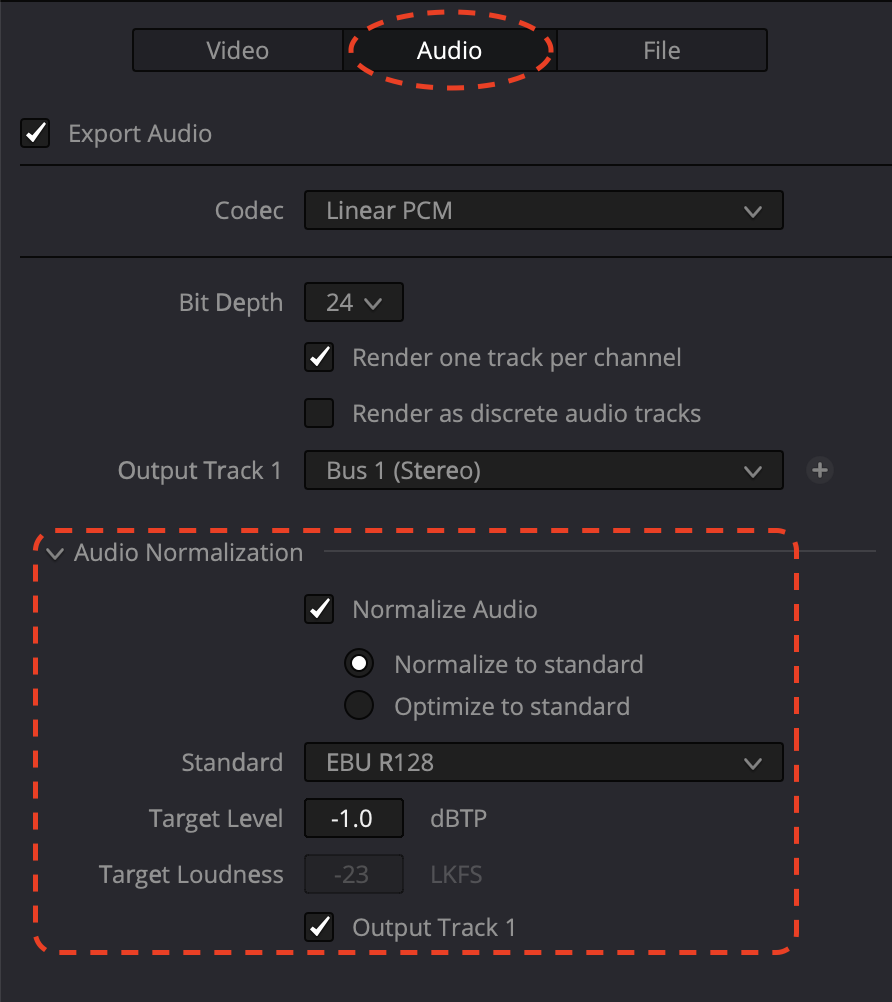
Task: Uncheck the Export Audio checkbox
Action: click(x=36, y=133)
